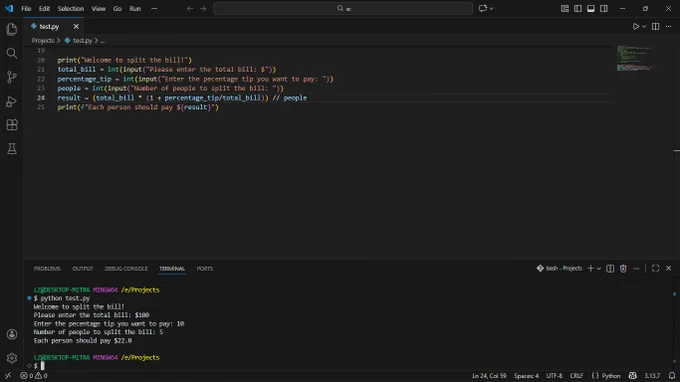Open the Copilot chat icon in title bar
This screenshot has width=680, height=382.
pyautogui.click(x=483, y=8)
